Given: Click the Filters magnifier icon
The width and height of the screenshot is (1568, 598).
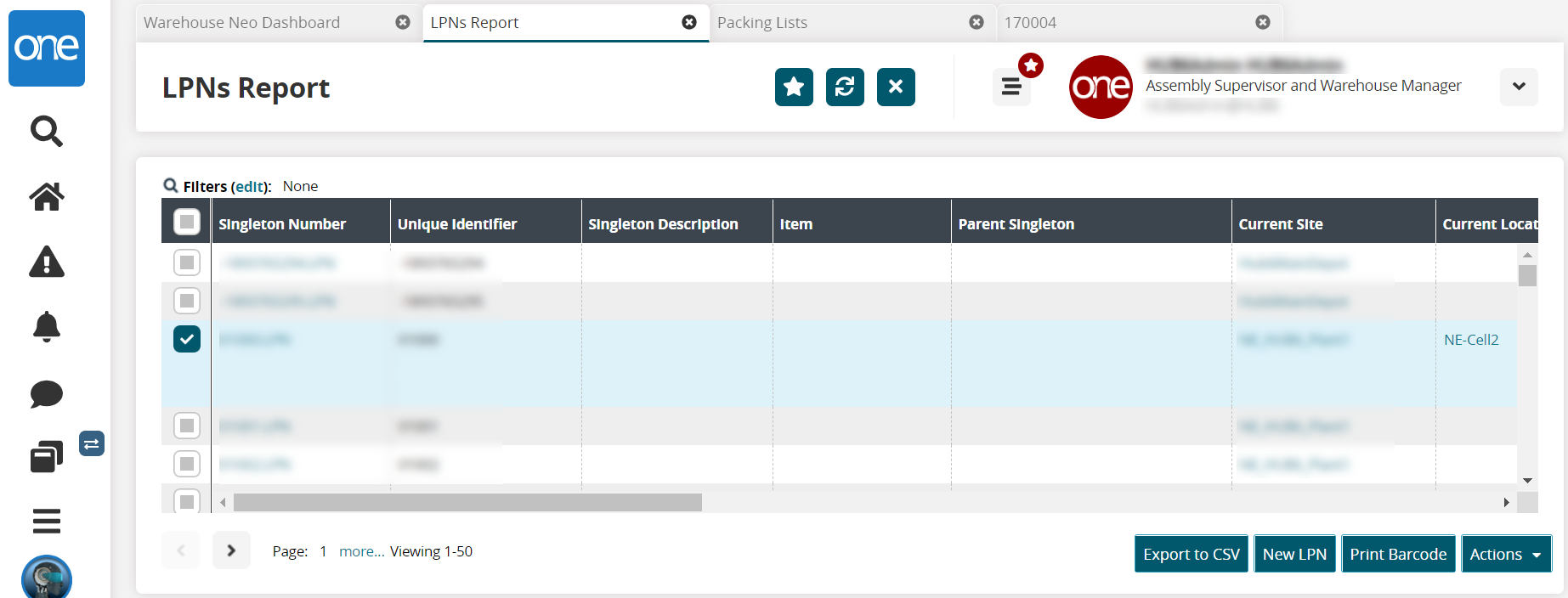Looking at the screenshot, I should [x=171, y=185].
